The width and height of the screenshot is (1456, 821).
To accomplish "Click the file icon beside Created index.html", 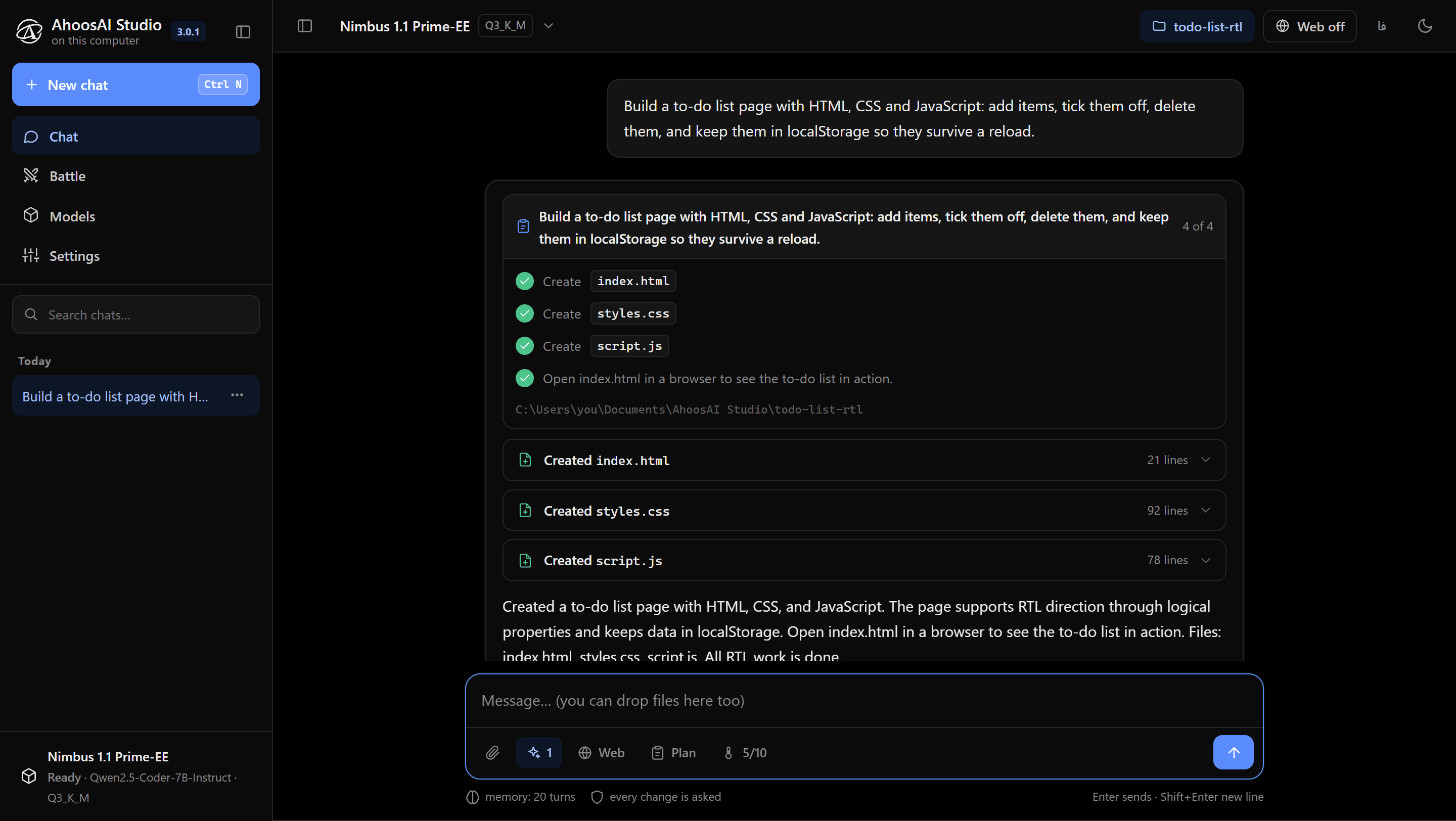I will pyautogui.click(x=525, y=460).
